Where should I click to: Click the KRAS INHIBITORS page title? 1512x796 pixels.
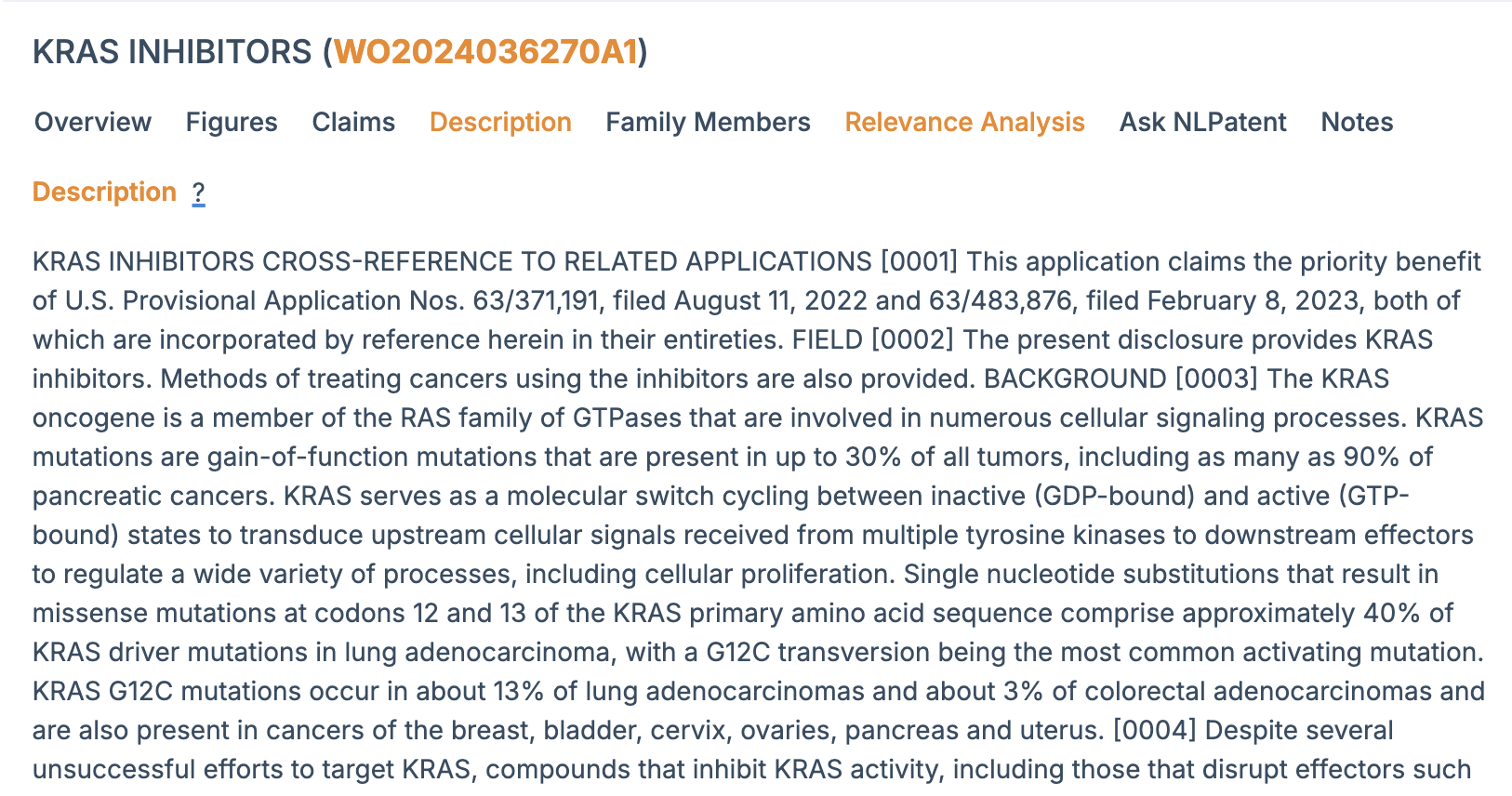pos(172,52)
